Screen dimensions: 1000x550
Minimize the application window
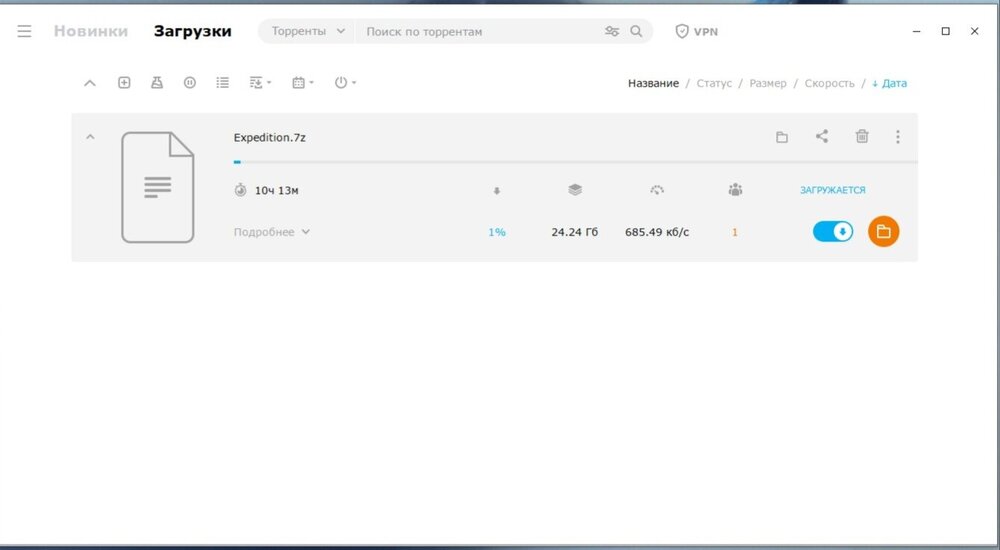pos(916,31)
